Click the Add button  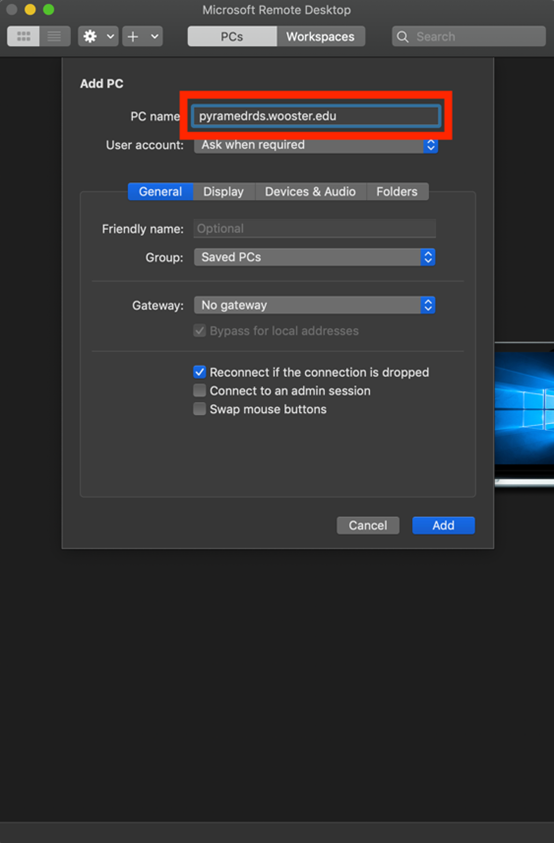pyautogui.click(x=443, y=525)
